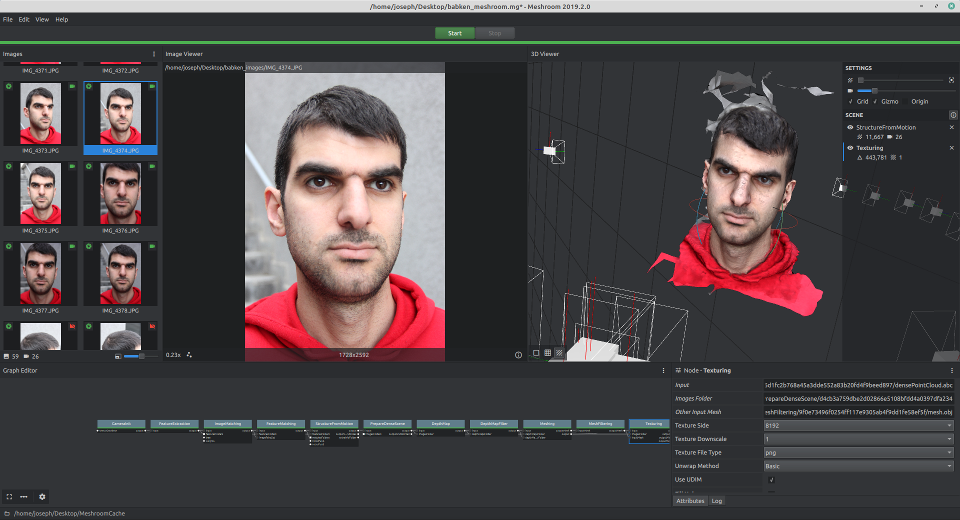This screenshot has width=960, height=520.
Task: Click the camera scale icon in Settings
Action: (x=850, y=91)
